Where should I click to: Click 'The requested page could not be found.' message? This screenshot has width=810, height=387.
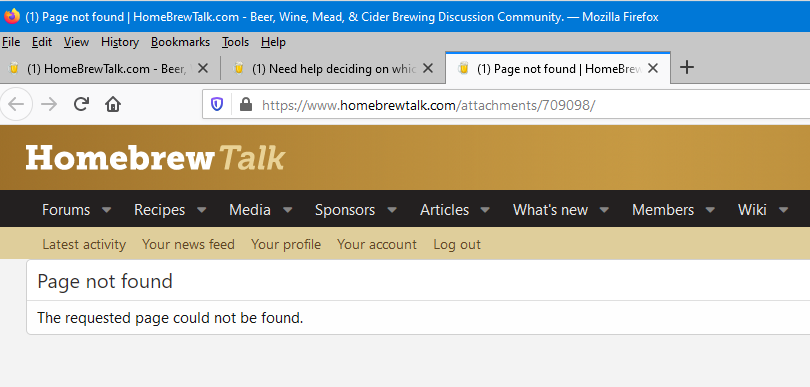coord(170,317)
